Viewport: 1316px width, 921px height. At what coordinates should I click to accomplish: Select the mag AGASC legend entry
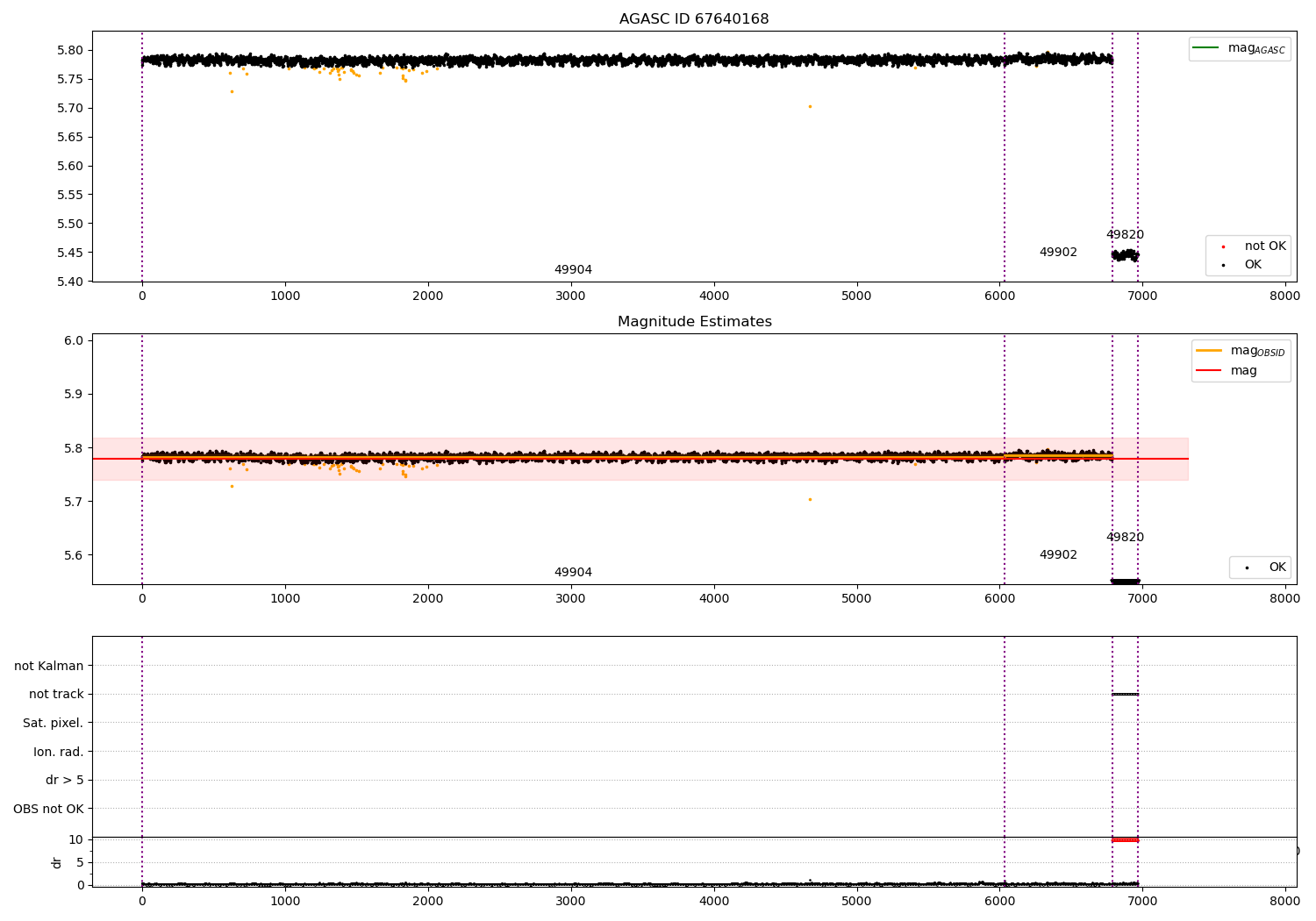(x=1239, y=48)
